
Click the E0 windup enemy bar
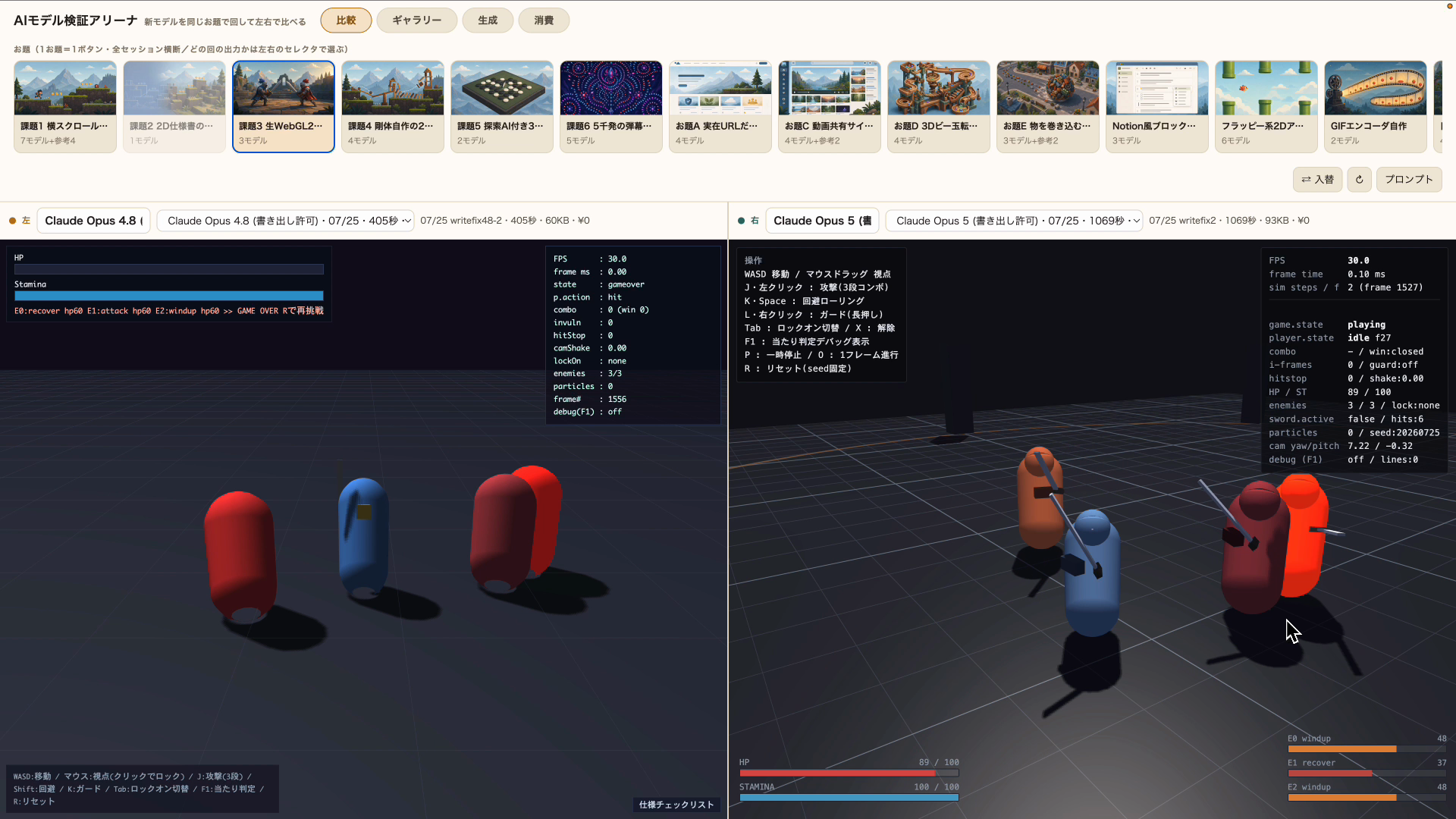1367,748
